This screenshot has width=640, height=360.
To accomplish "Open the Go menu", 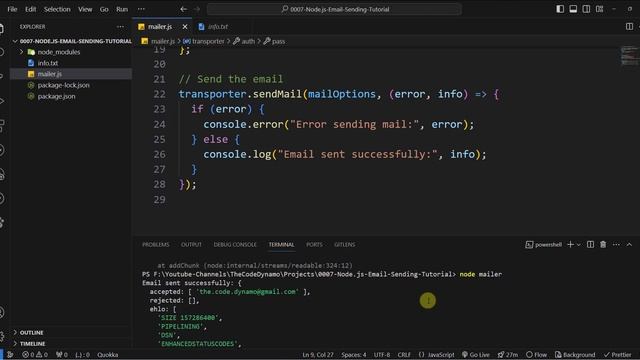I will coord(104,9).
